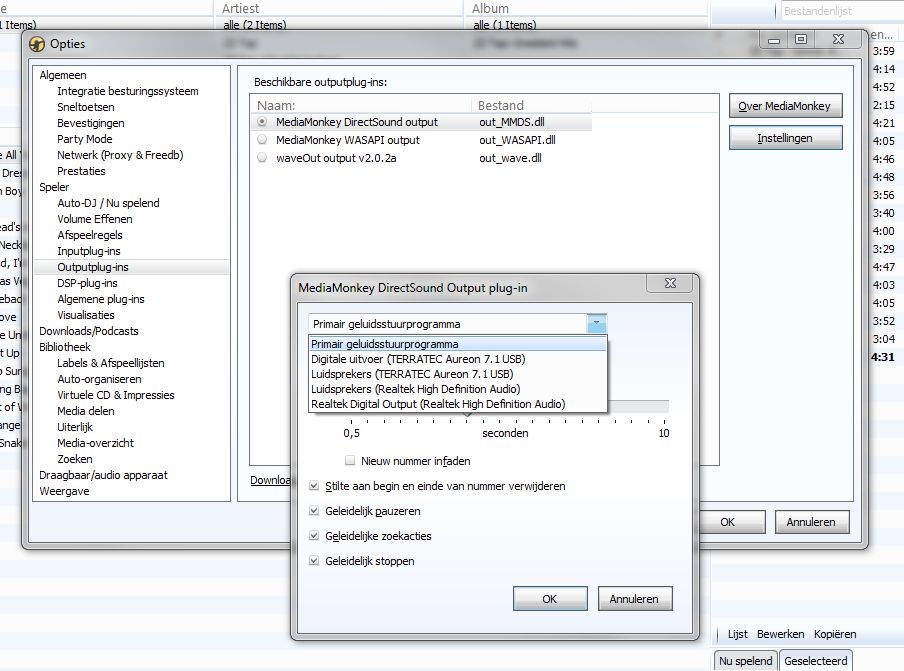The width and height of the screenshot is (904, 671).
Task: Choose Luidsprekers (TERRATEC Aureon 7.1 USB)
Action: click(x=458, y=374)
